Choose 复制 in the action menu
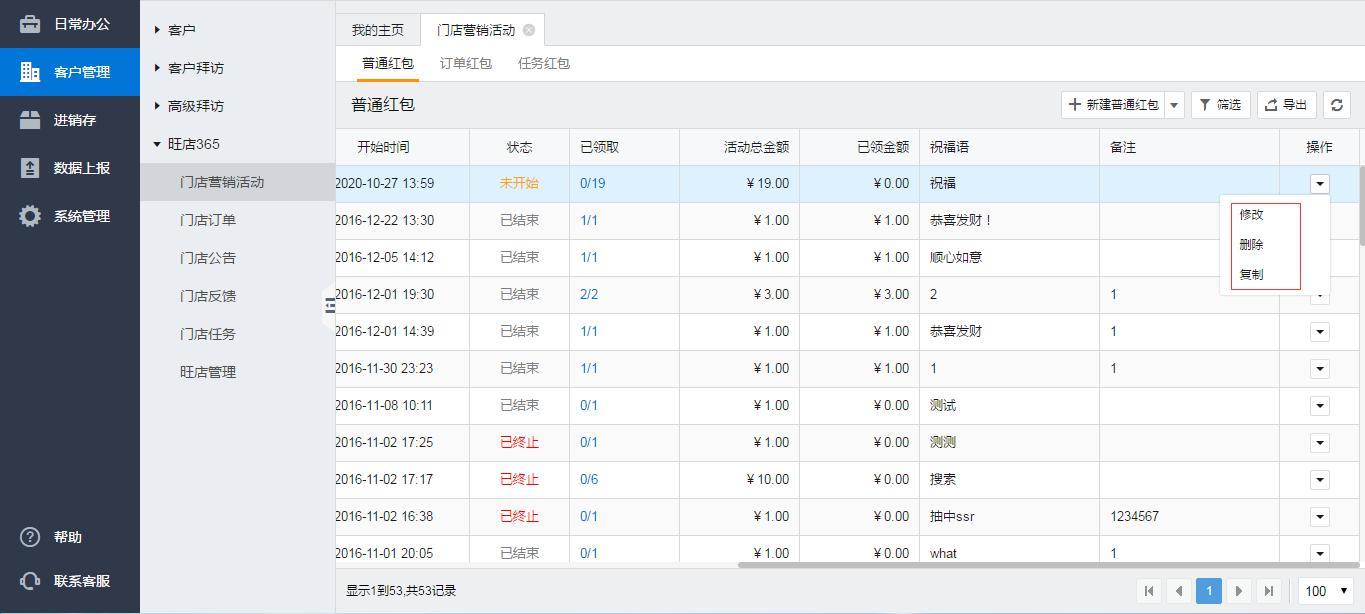This screenshot has height=614, width=1365. (1251, 274)
